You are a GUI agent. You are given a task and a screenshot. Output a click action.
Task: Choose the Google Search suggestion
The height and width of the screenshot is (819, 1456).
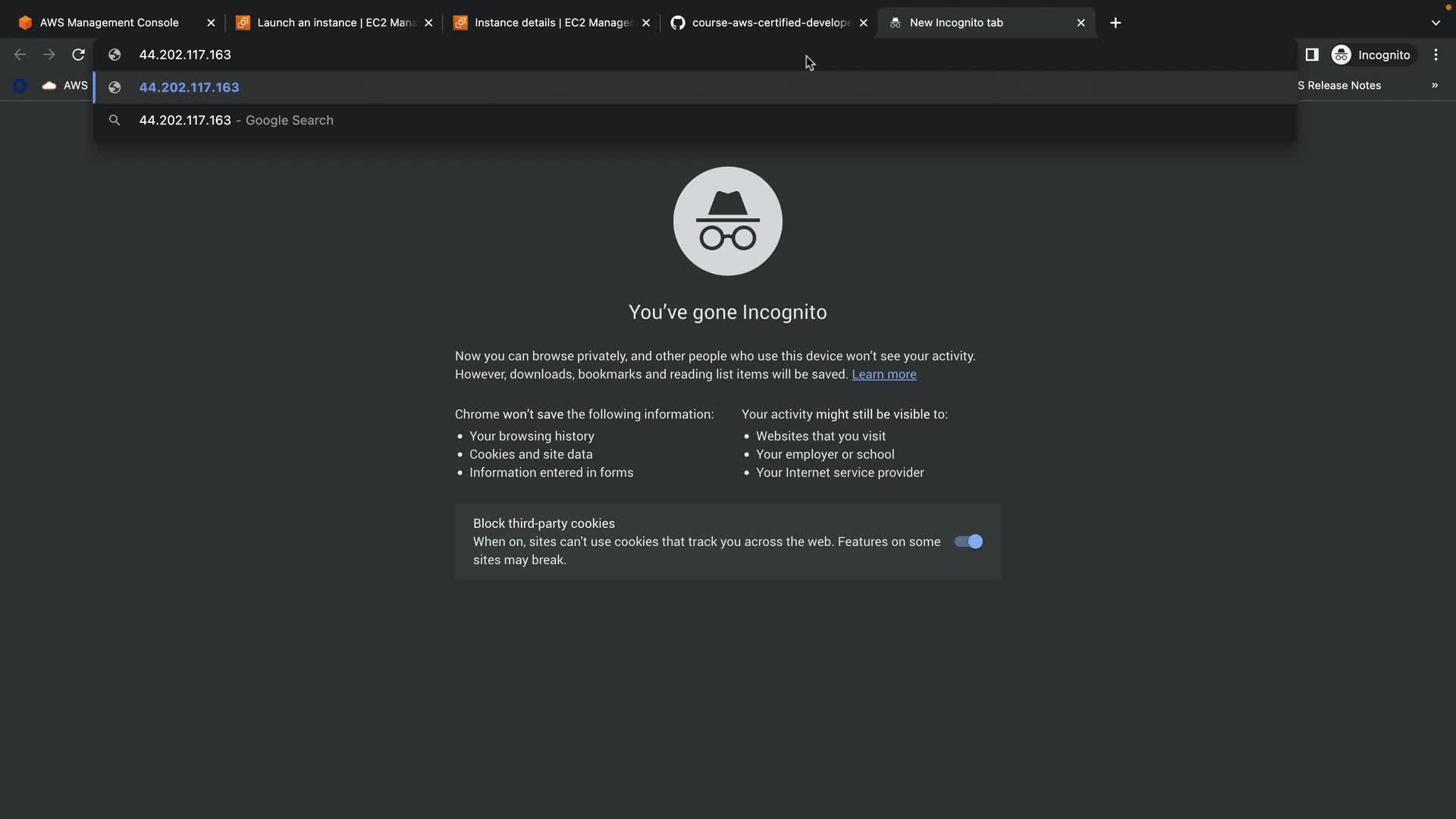[236, 121]
